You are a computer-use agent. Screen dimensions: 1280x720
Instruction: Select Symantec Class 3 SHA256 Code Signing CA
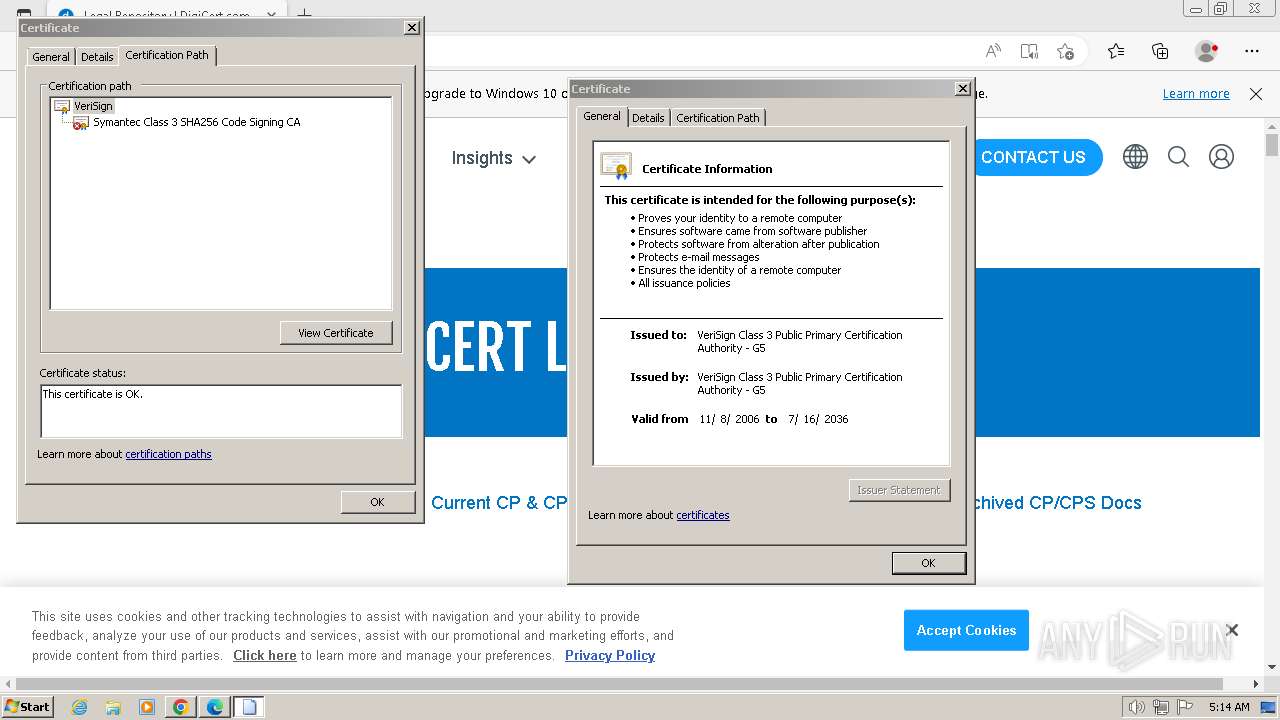tap(196, 122)
